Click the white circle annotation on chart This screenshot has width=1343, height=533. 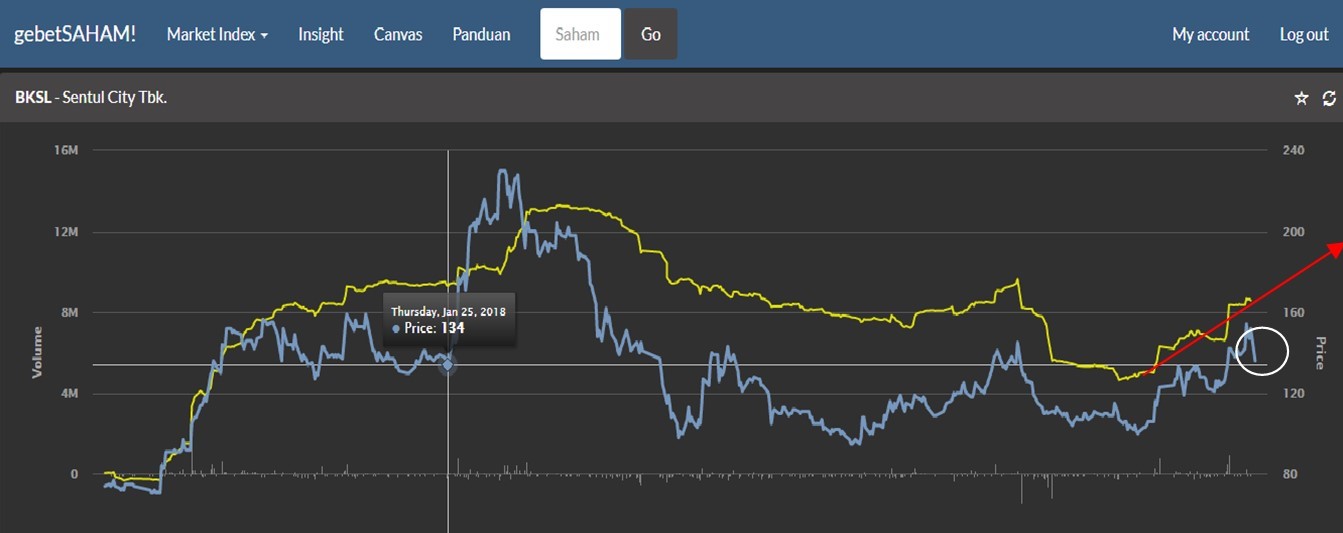coord(1262,352)
